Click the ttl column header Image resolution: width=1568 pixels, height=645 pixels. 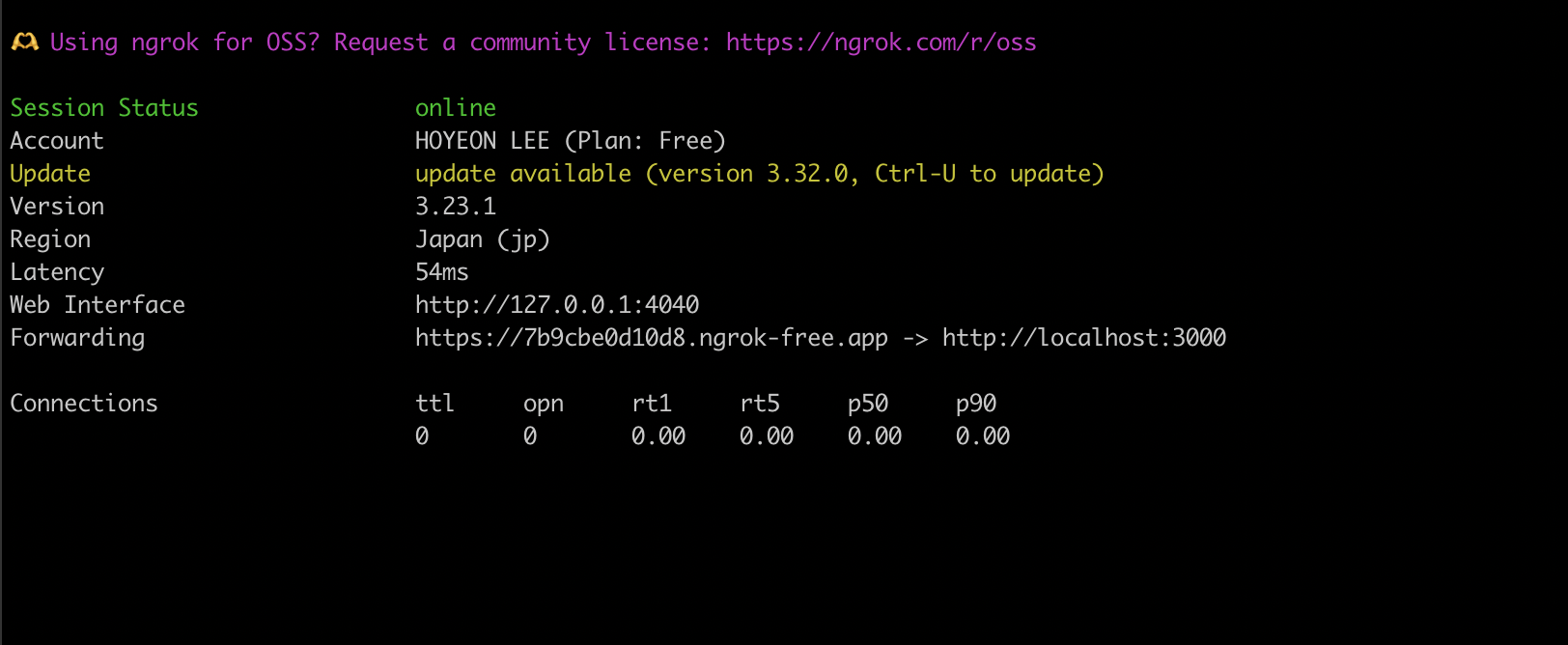pos(435,404)
